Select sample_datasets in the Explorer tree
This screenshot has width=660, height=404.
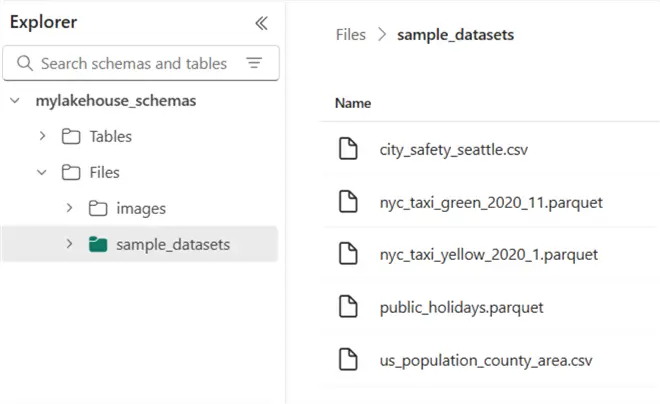coord(172,244)
